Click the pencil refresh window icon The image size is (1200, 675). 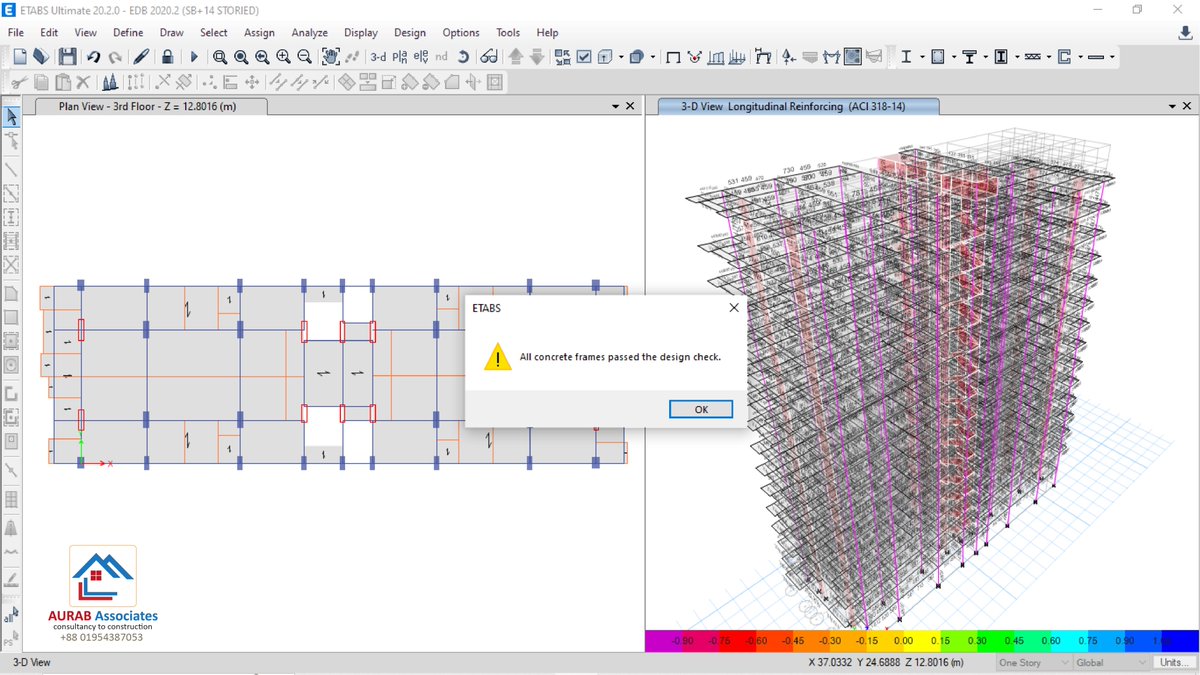141,57
